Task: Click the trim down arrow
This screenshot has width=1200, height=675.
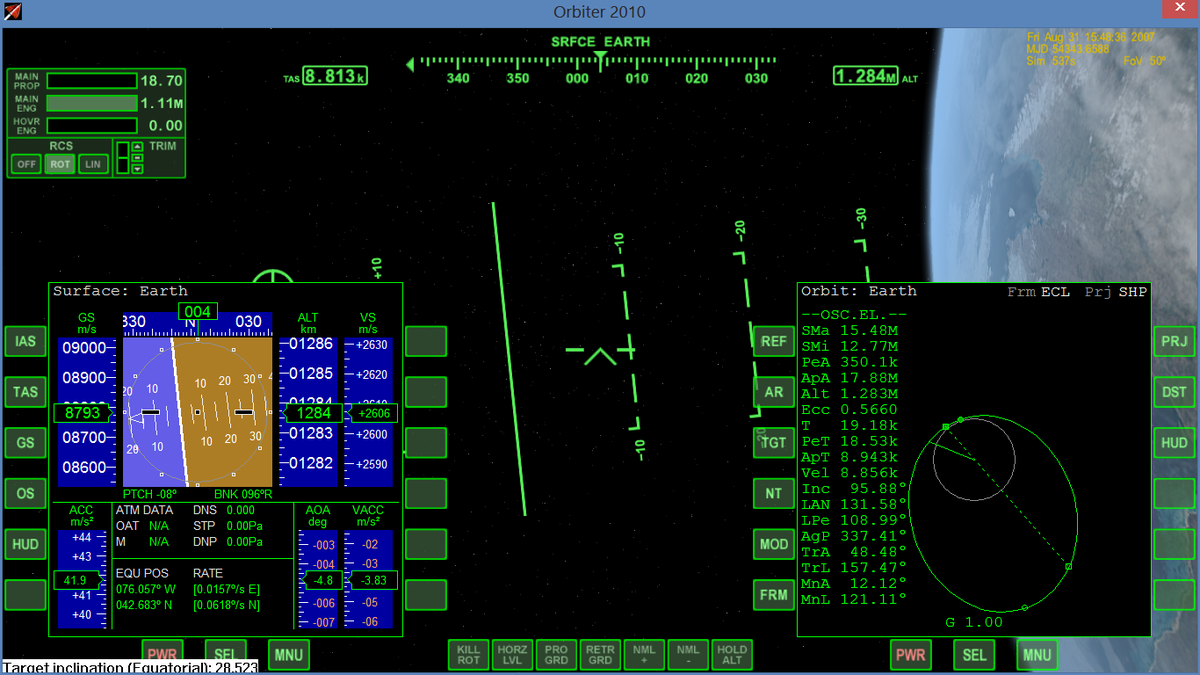Action: click(x=137, y=168)
